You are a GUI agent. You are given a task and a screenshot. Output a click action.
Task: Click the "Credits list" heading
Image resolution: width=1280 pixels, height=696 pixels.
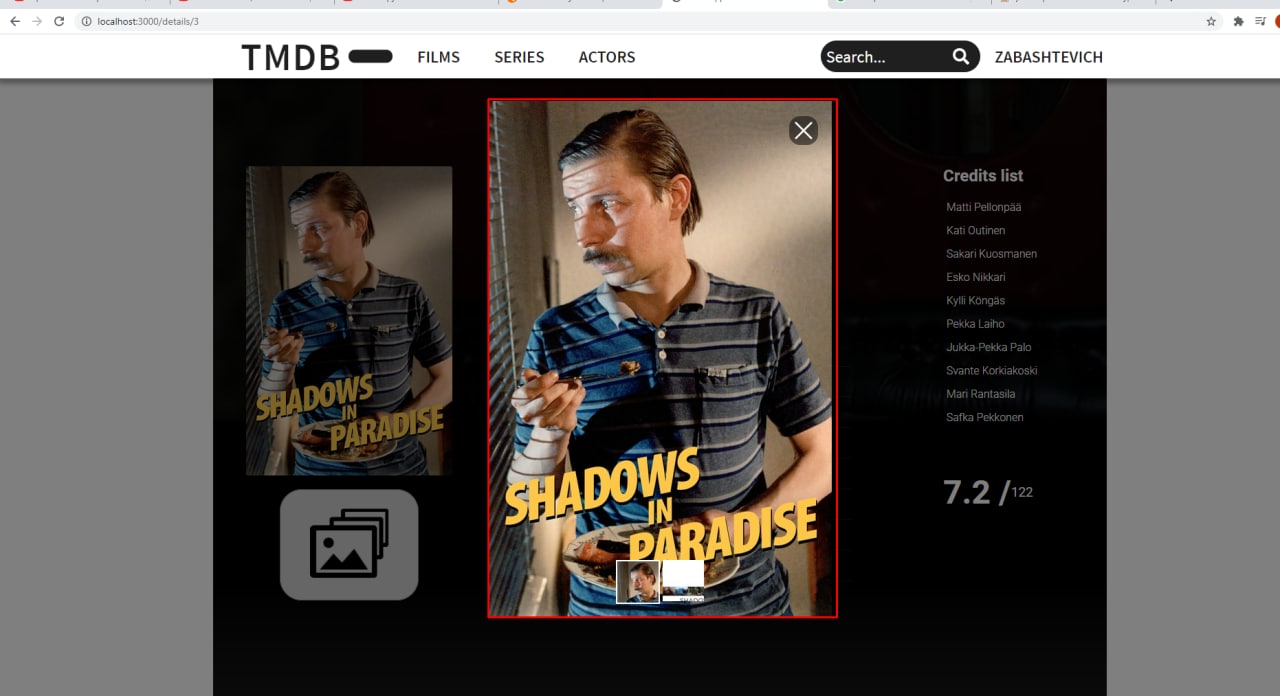tap(983, 176)
